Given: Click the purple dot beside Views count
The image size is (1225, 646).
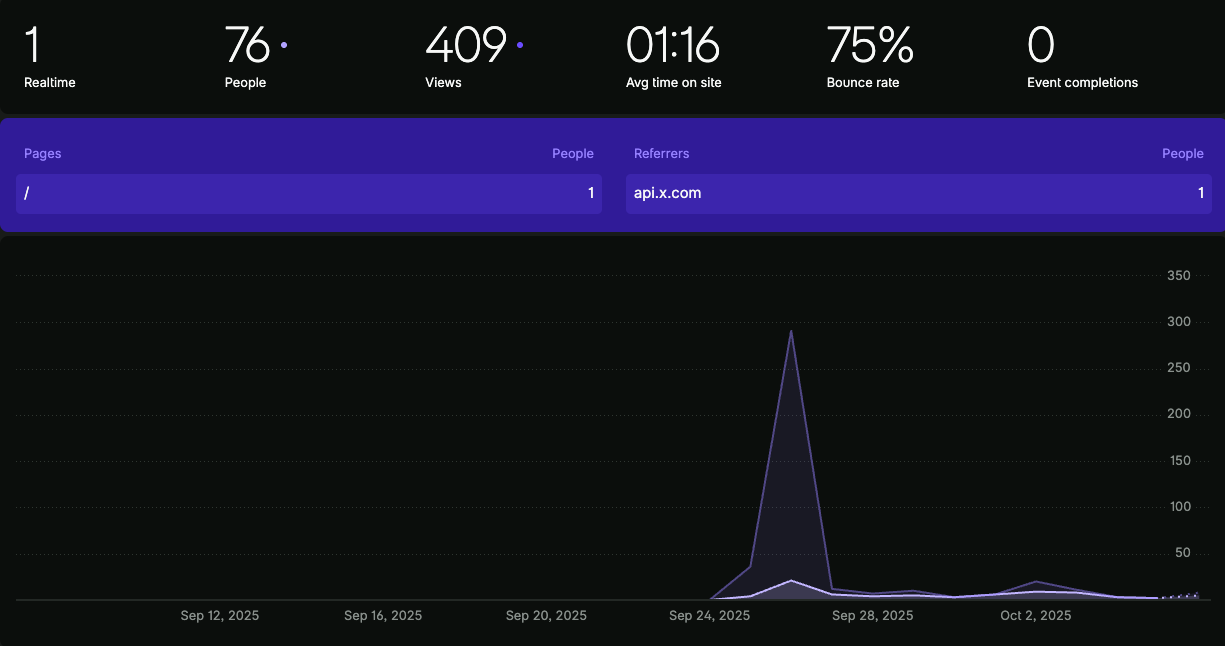Looking at the screenshot, I should click(520, 45).
